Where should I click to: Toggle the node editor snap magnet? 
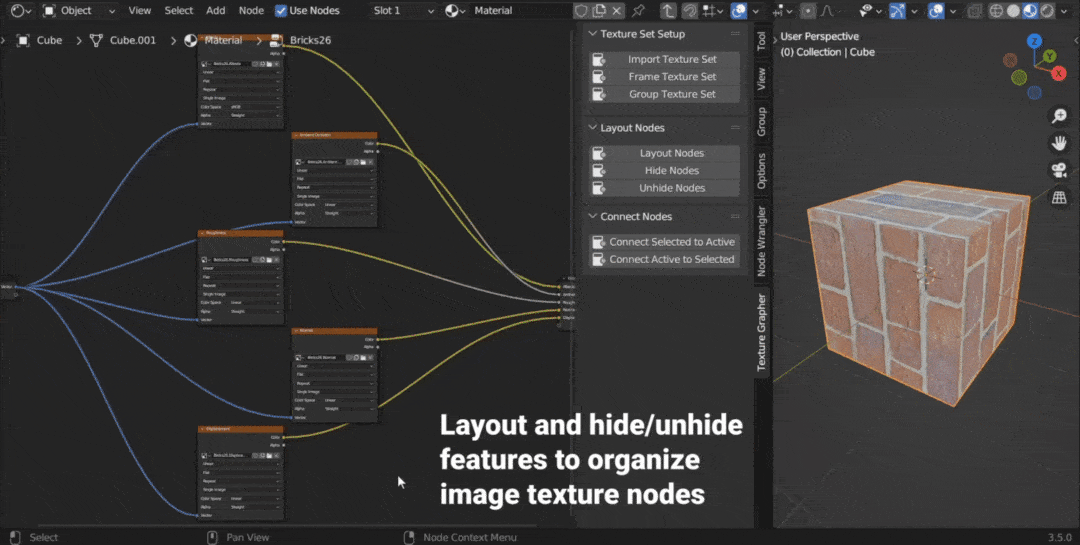pos(689,10)
